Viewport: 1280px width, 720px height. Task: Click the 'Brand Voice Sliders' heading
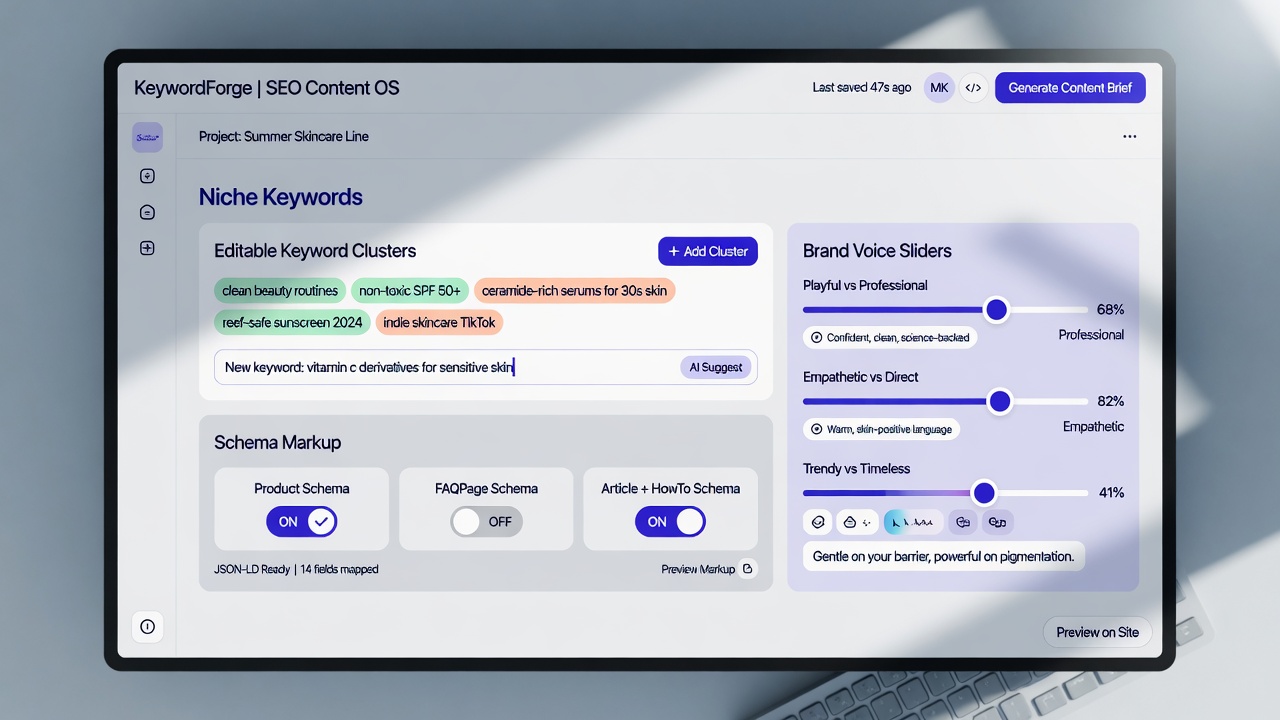[x=877, y=251]
